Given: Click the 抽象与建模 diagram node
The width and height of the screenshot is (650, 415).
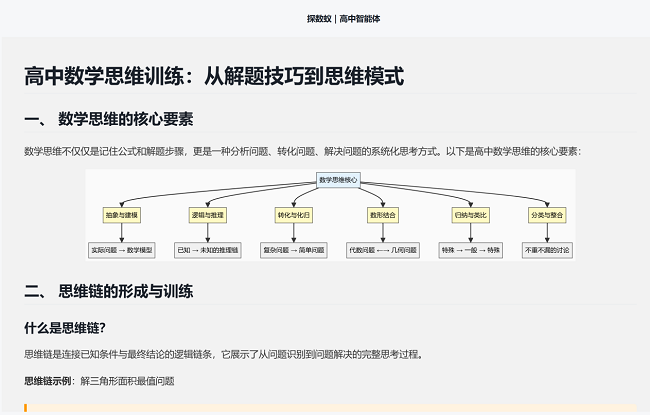Looking at the screenshot, I should [121, 215].
